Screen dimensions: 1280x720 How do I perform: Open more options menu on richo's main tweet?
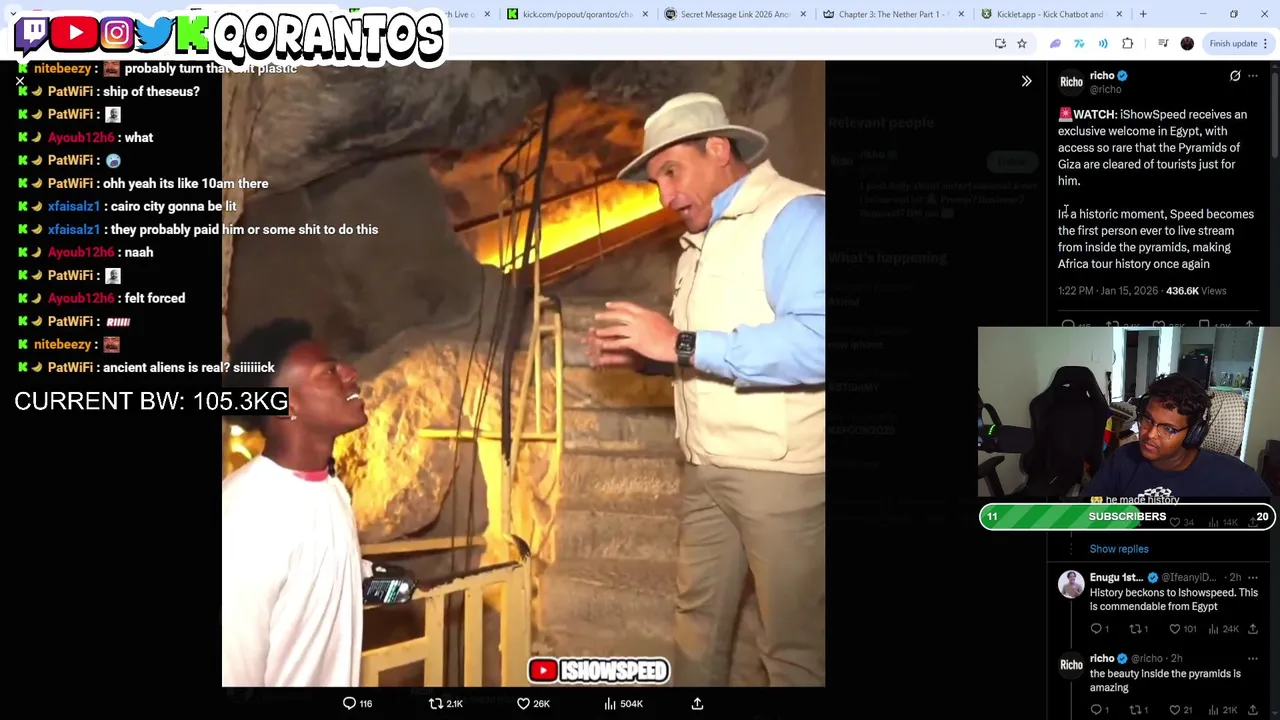tap(1253, 76)
